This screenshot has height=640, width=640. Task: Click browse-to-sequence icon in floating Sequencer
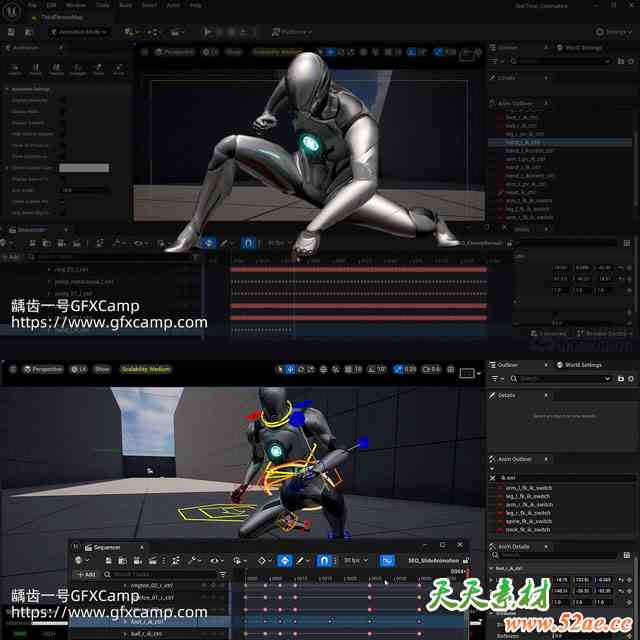point(122,561)
